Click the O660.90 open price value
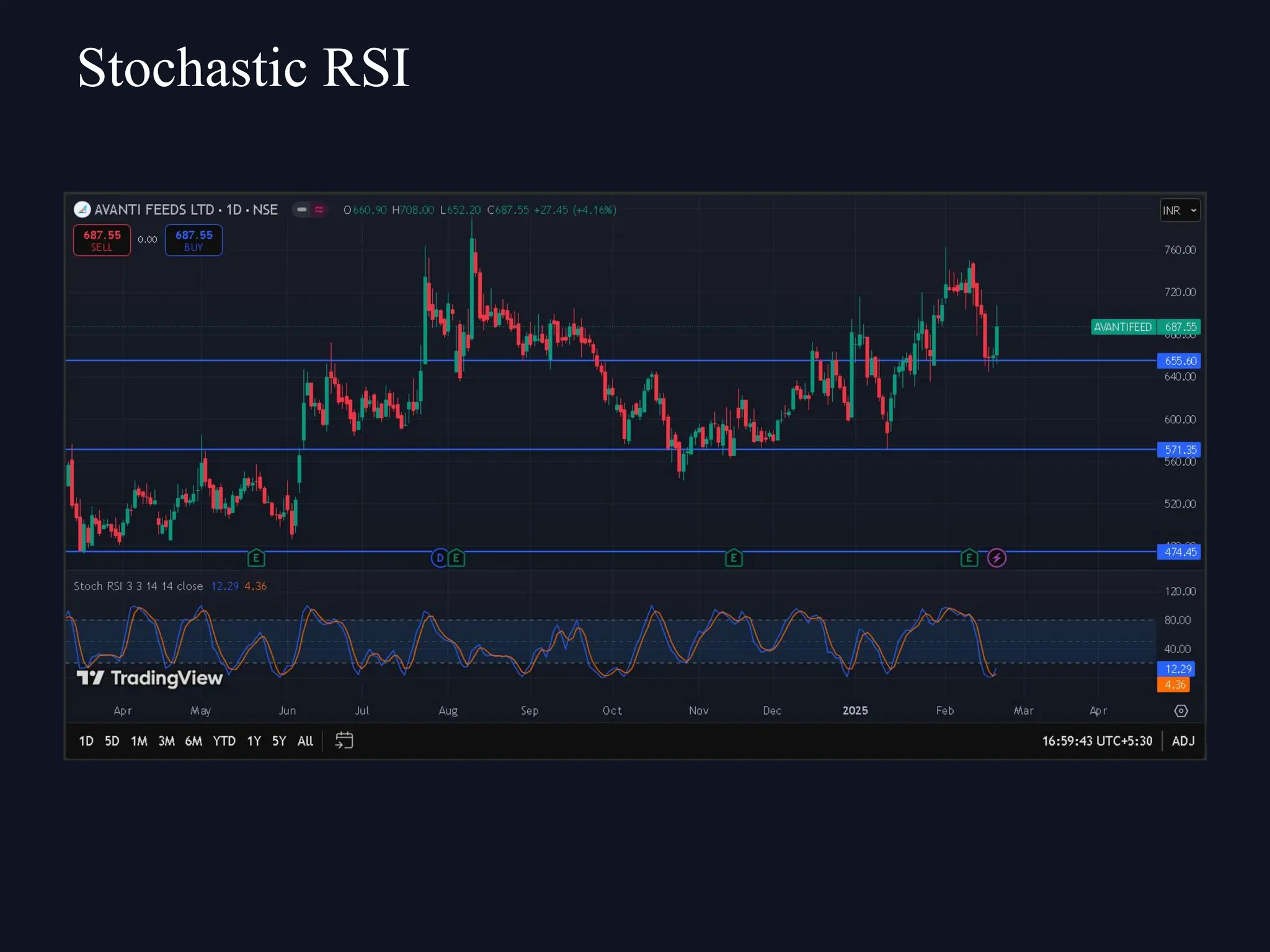The width and height of the screenshot is (1270, 952). click(365, 210)
